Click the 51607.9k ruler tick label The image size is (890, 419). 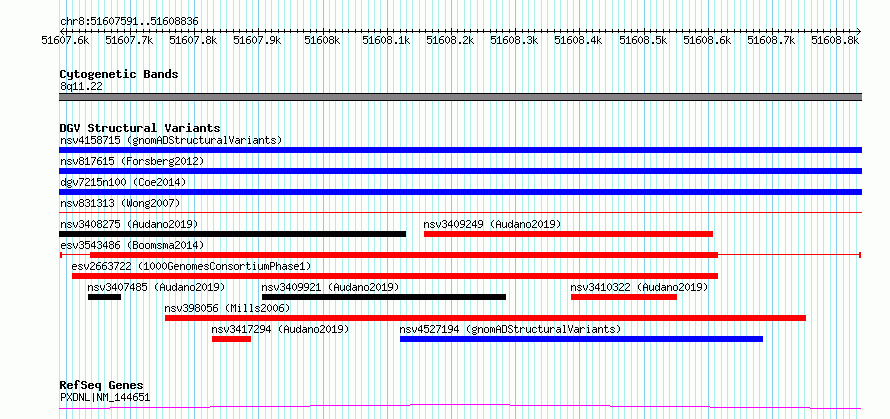point(258,40)
